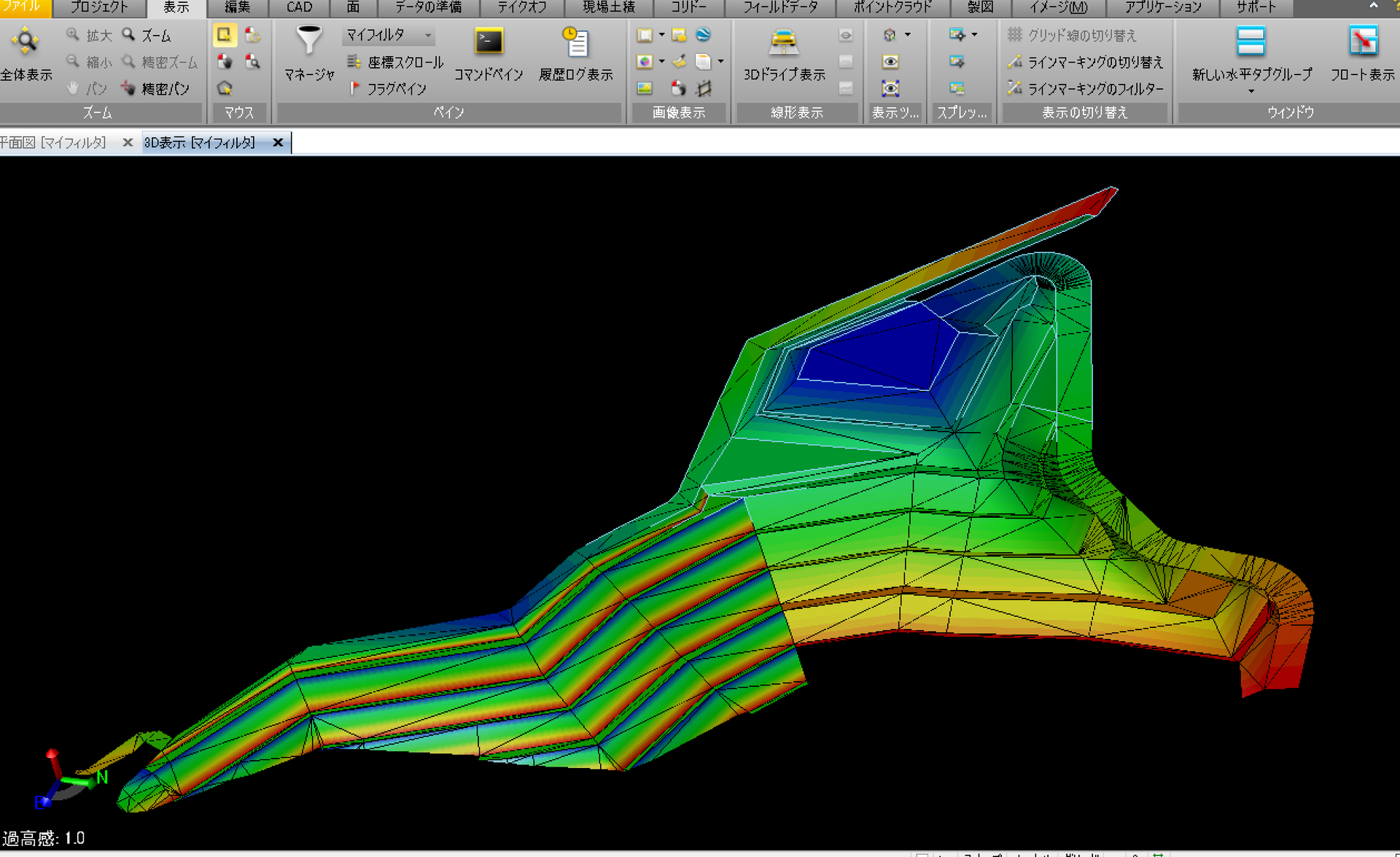Switch to the 面 ribbon tab
The image size is (1400, 857).
point(353,7)
